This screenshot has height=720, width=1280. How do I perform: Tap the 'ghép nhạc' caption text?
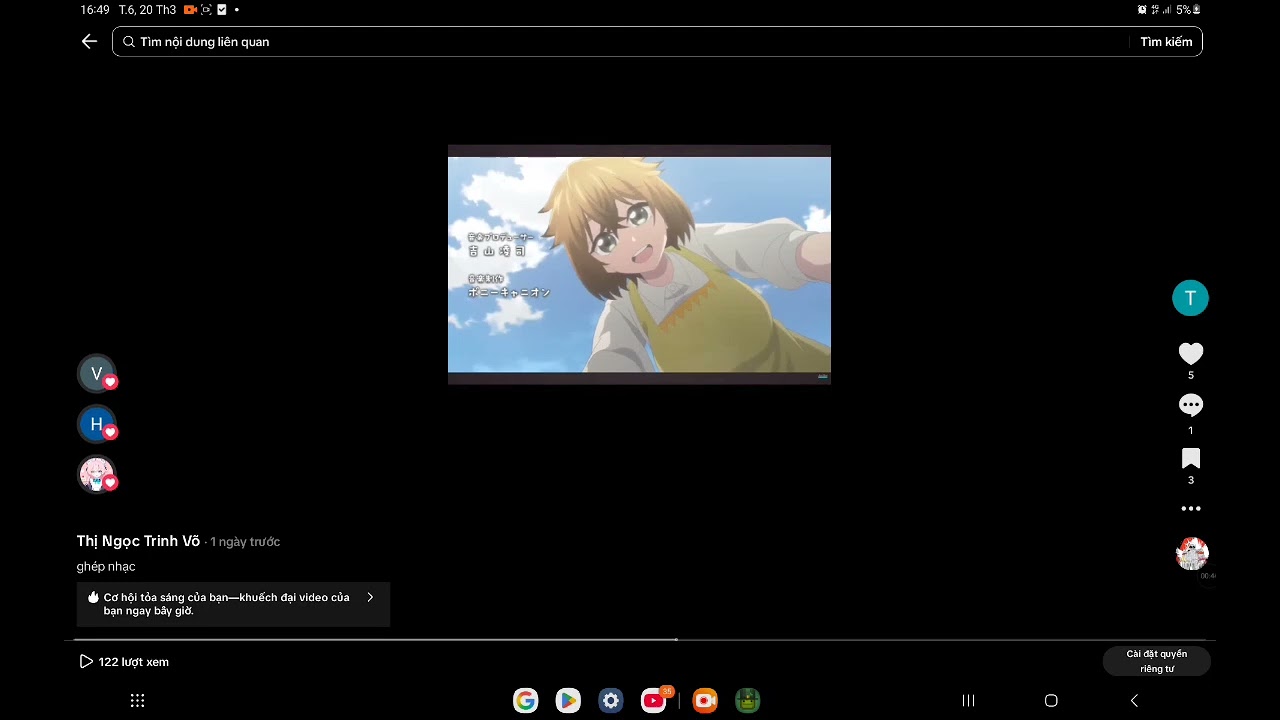106,567
